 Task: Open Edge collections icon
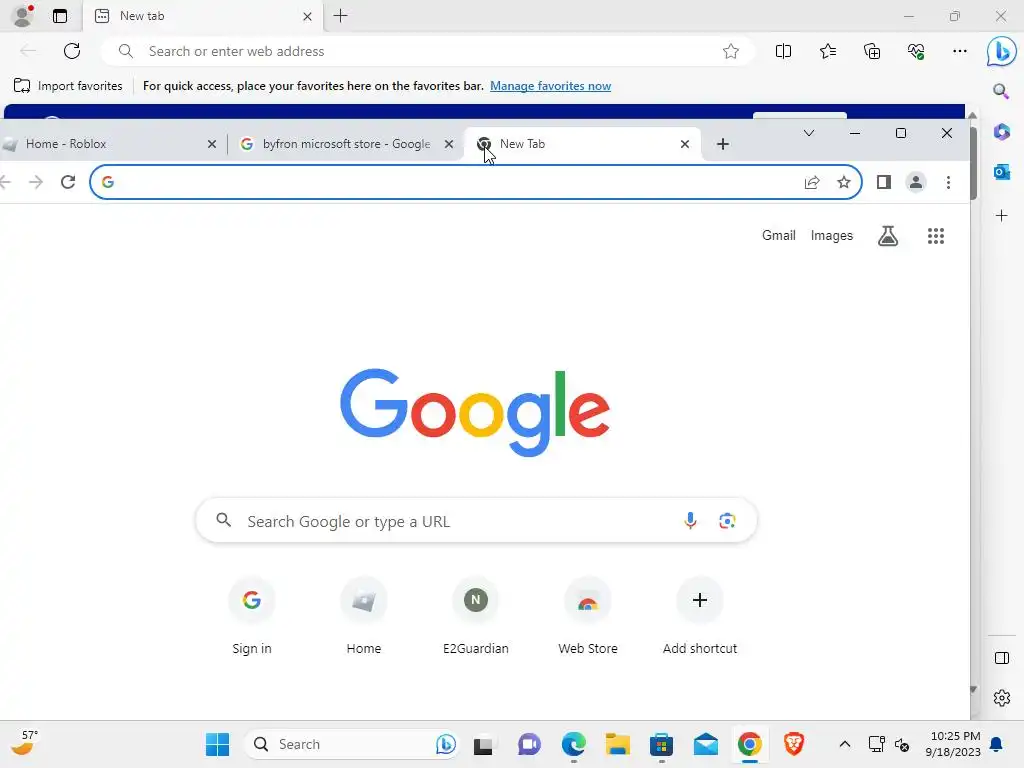pyautogui.click(x=872, y=51)
